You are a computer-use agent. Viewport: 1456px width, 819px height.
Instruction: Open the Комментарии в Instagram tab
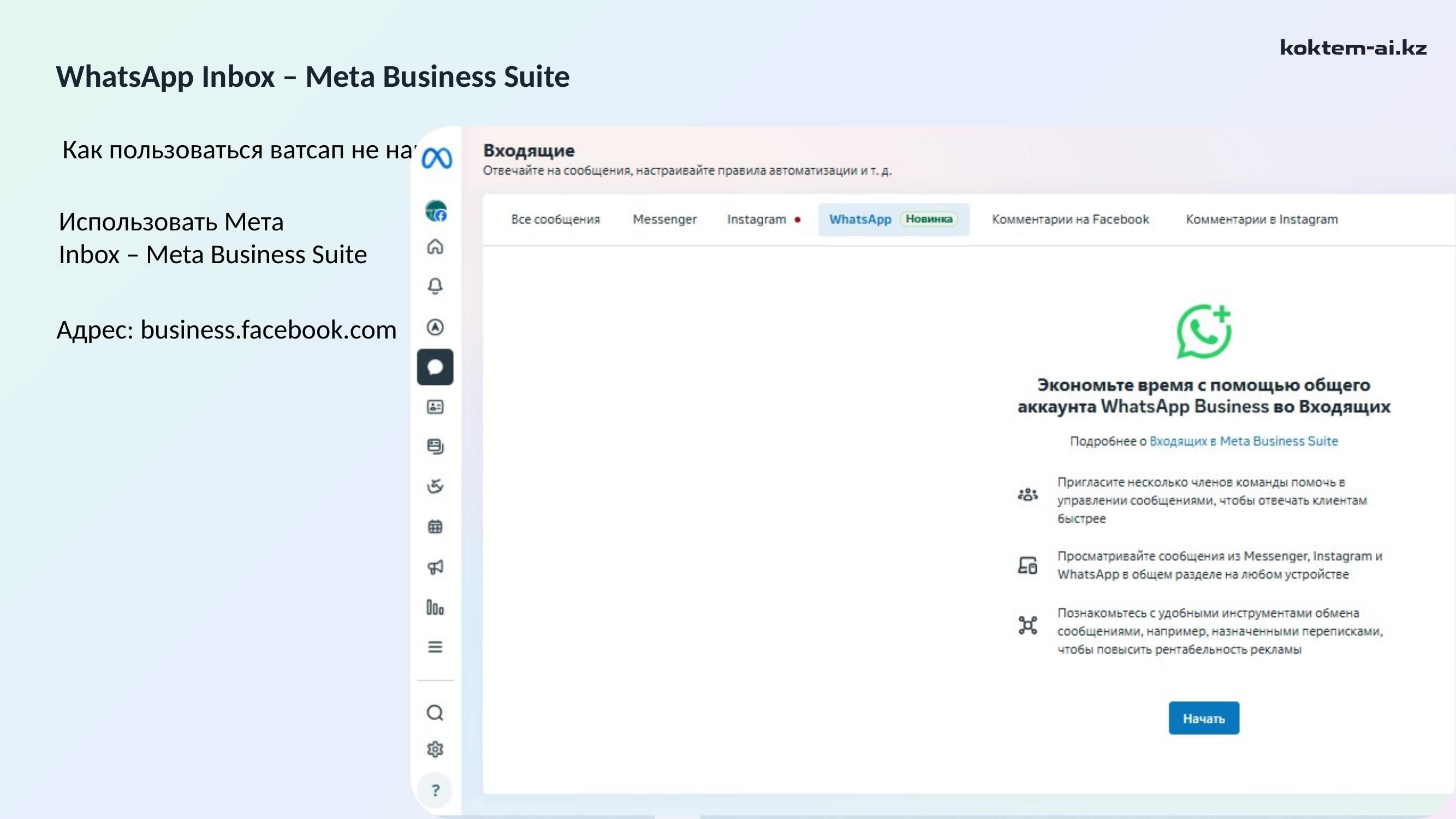1262,219
